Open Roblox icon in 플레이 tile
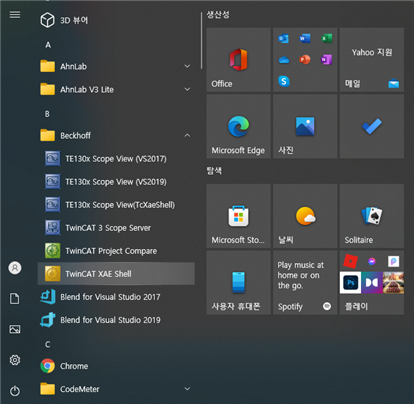The height and width of the screenshot is (404, 414). tap(350, 261)
